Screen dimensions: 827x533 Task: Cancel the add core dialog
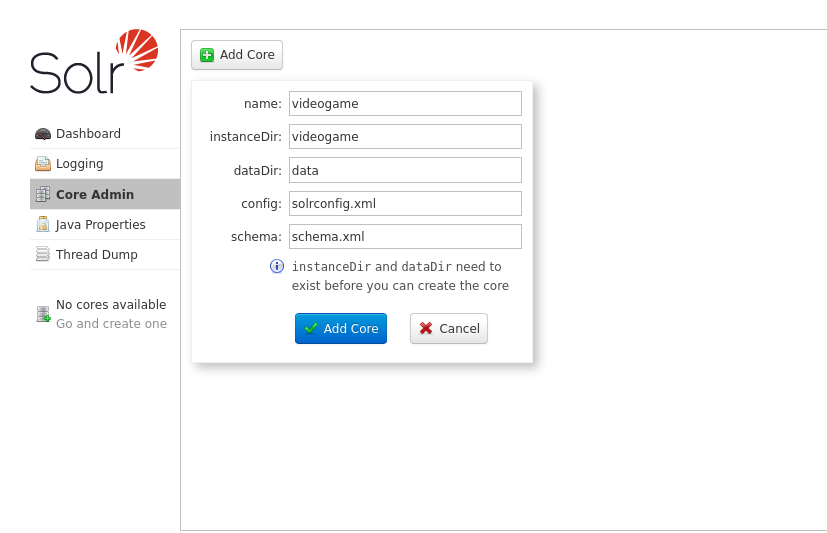[448, 329]
